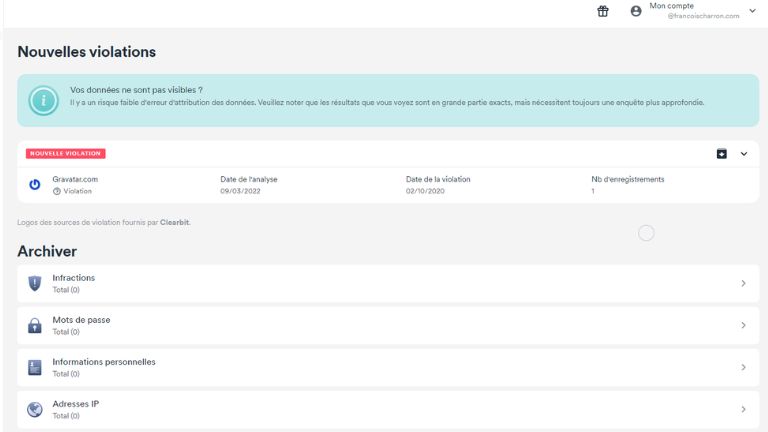The height and width of the screenshot is (432, 768).
Task: Open the Informations personnelles row
Action: click(388, 368)
